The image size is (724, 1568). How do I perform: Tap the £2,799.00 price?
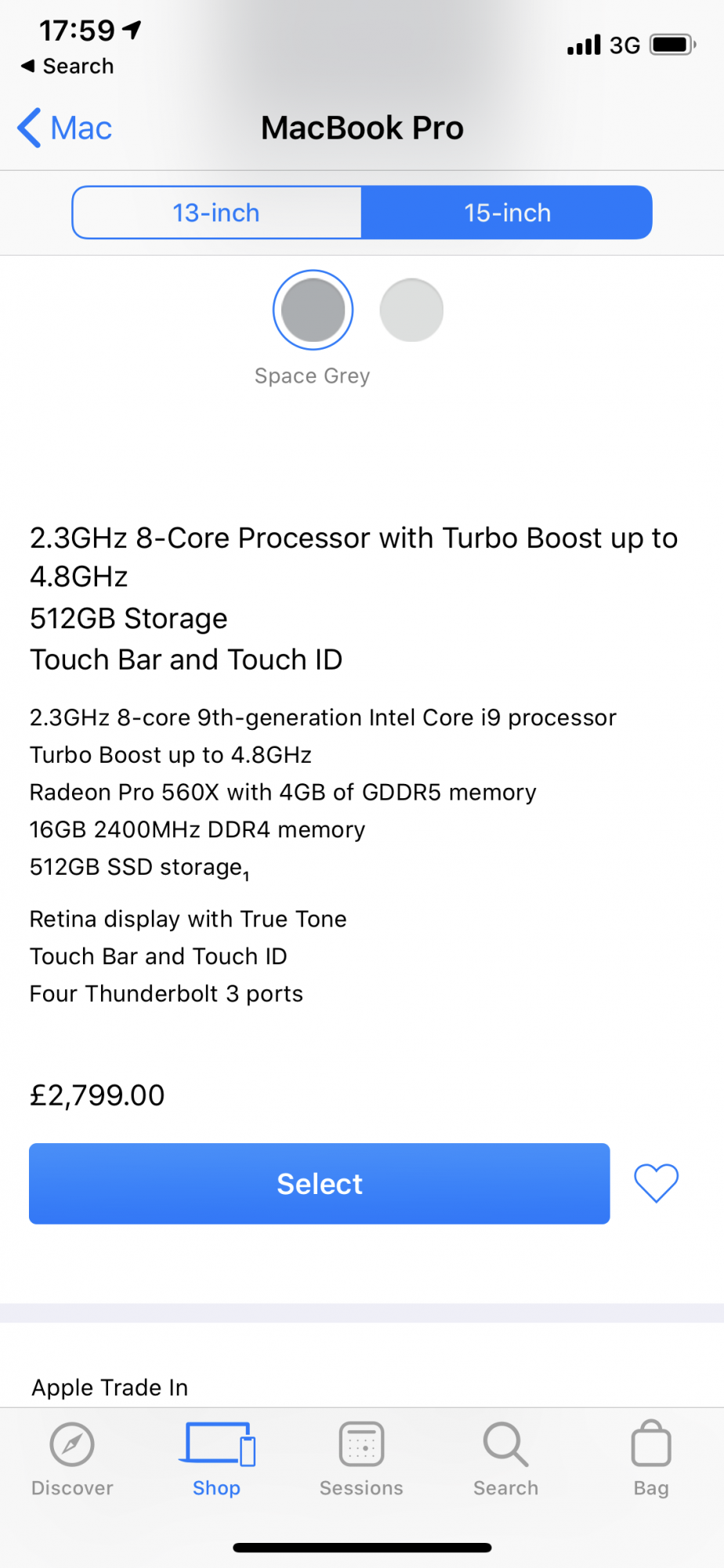[x=97, y=1095]
